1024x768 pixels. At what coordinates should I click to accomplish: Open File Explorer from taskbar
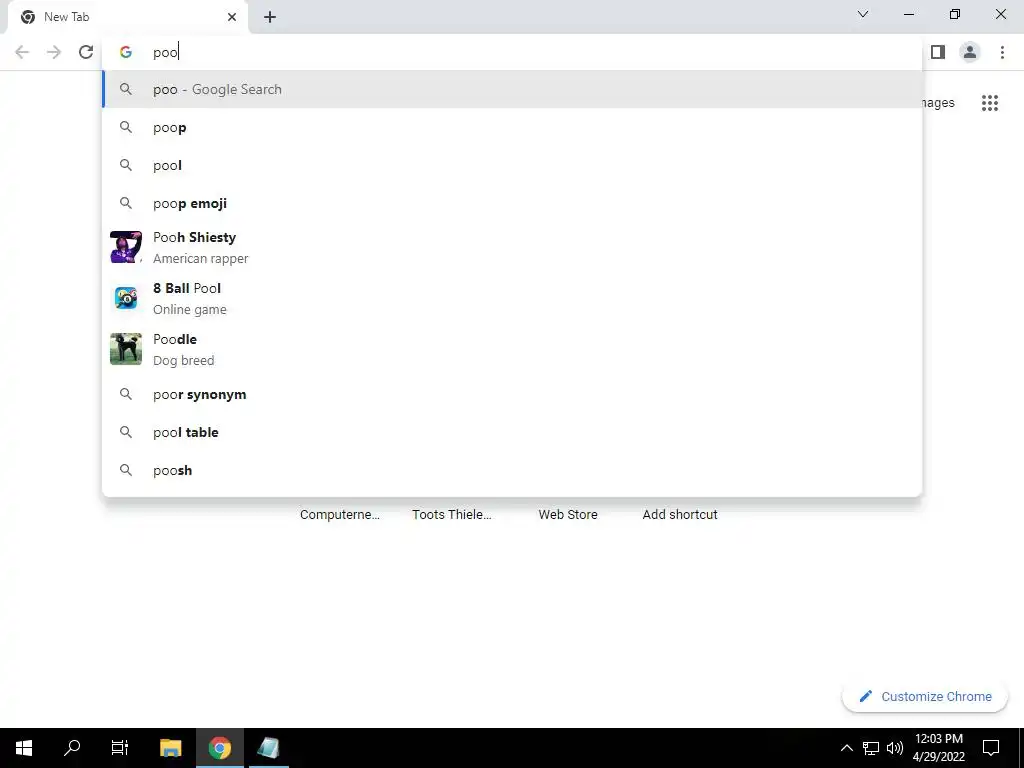coord(170,748)
